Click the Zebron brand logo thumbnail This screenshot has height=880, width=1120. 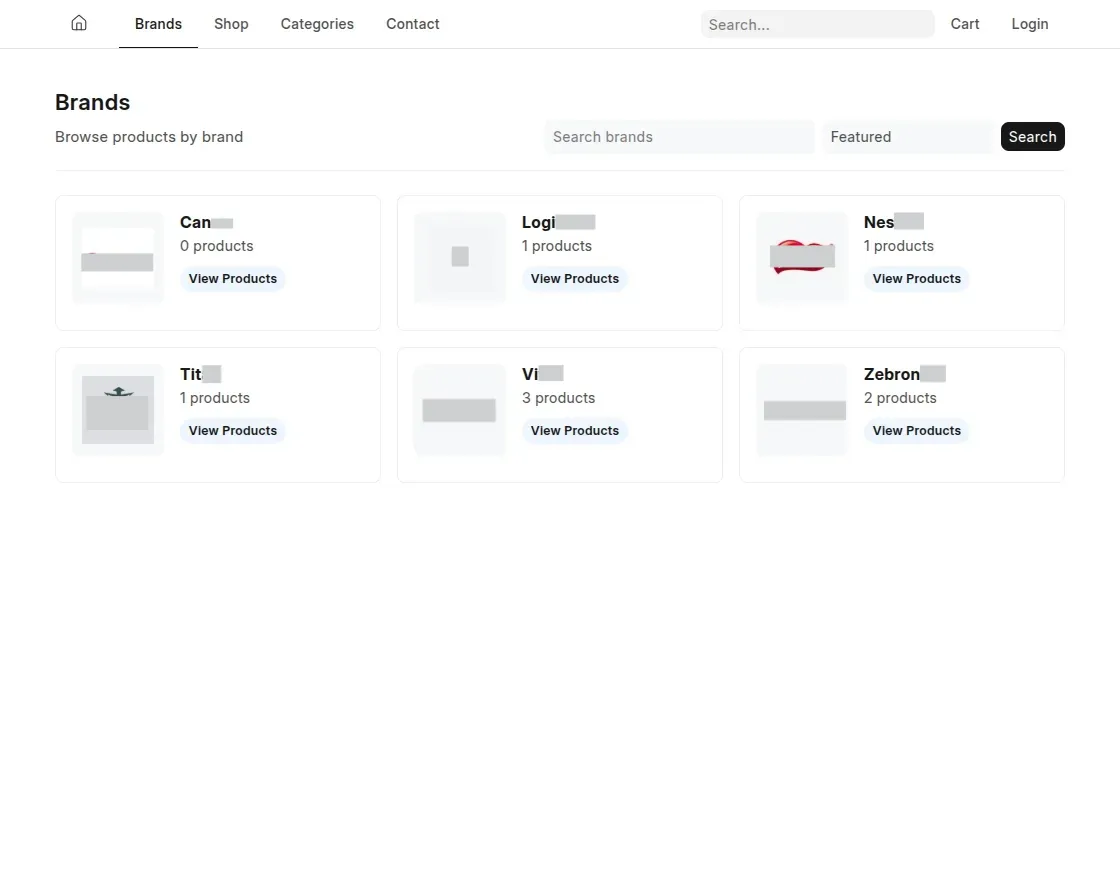(802, 410)
